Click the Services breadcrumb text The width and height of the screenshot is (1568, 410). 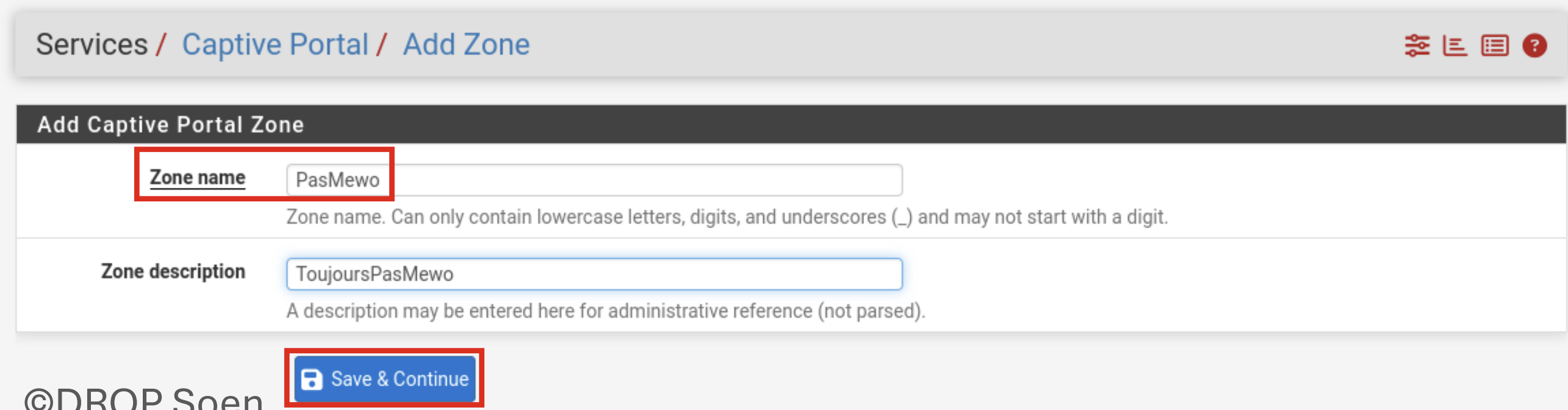point(92,45)
